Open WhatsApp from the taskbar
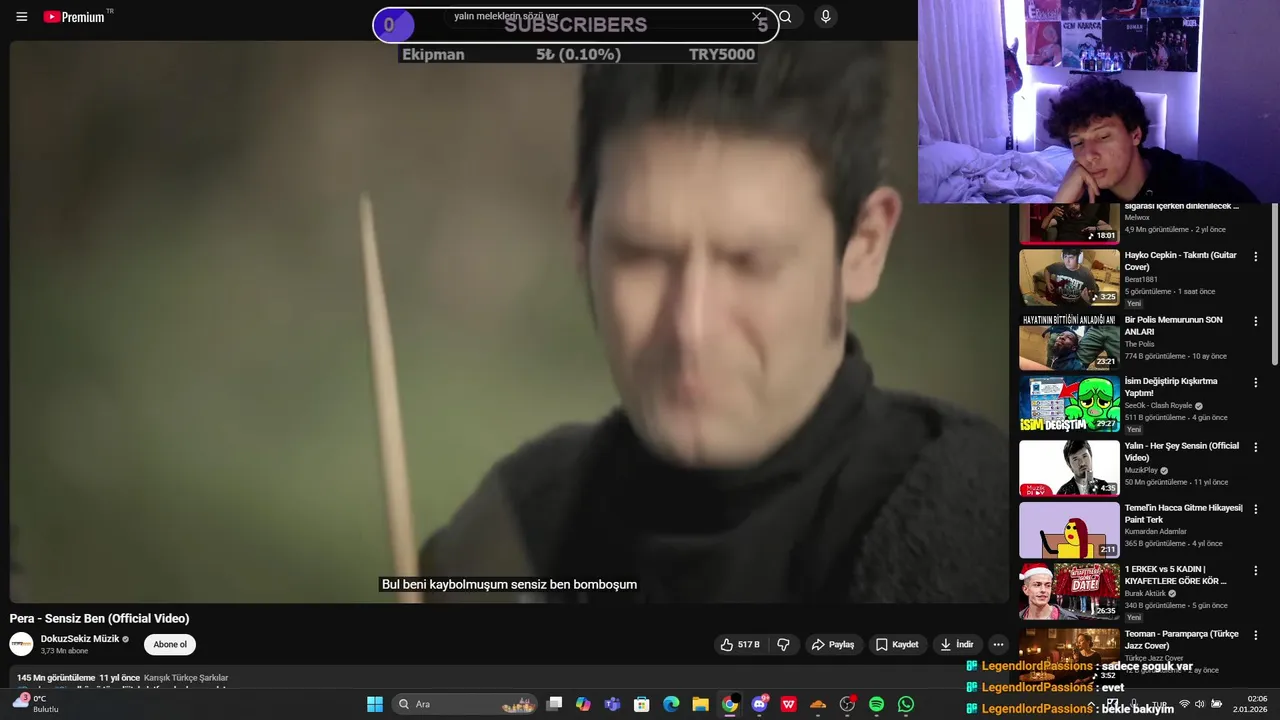Viewport: 1280px width, 720px height. click(906, 704)
